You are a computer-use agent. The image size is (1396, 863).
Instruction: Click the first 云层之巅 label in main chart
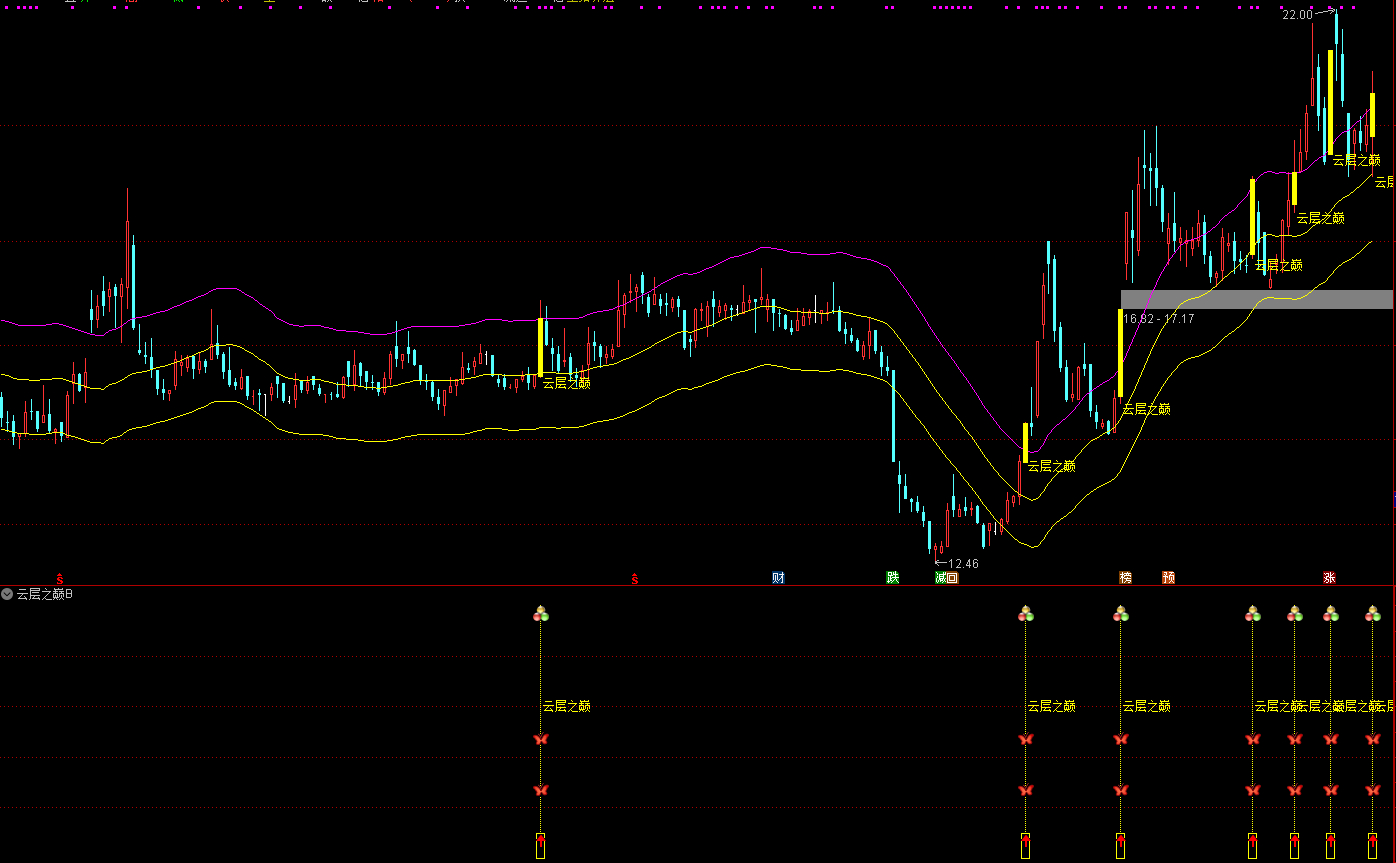(567, 382)
